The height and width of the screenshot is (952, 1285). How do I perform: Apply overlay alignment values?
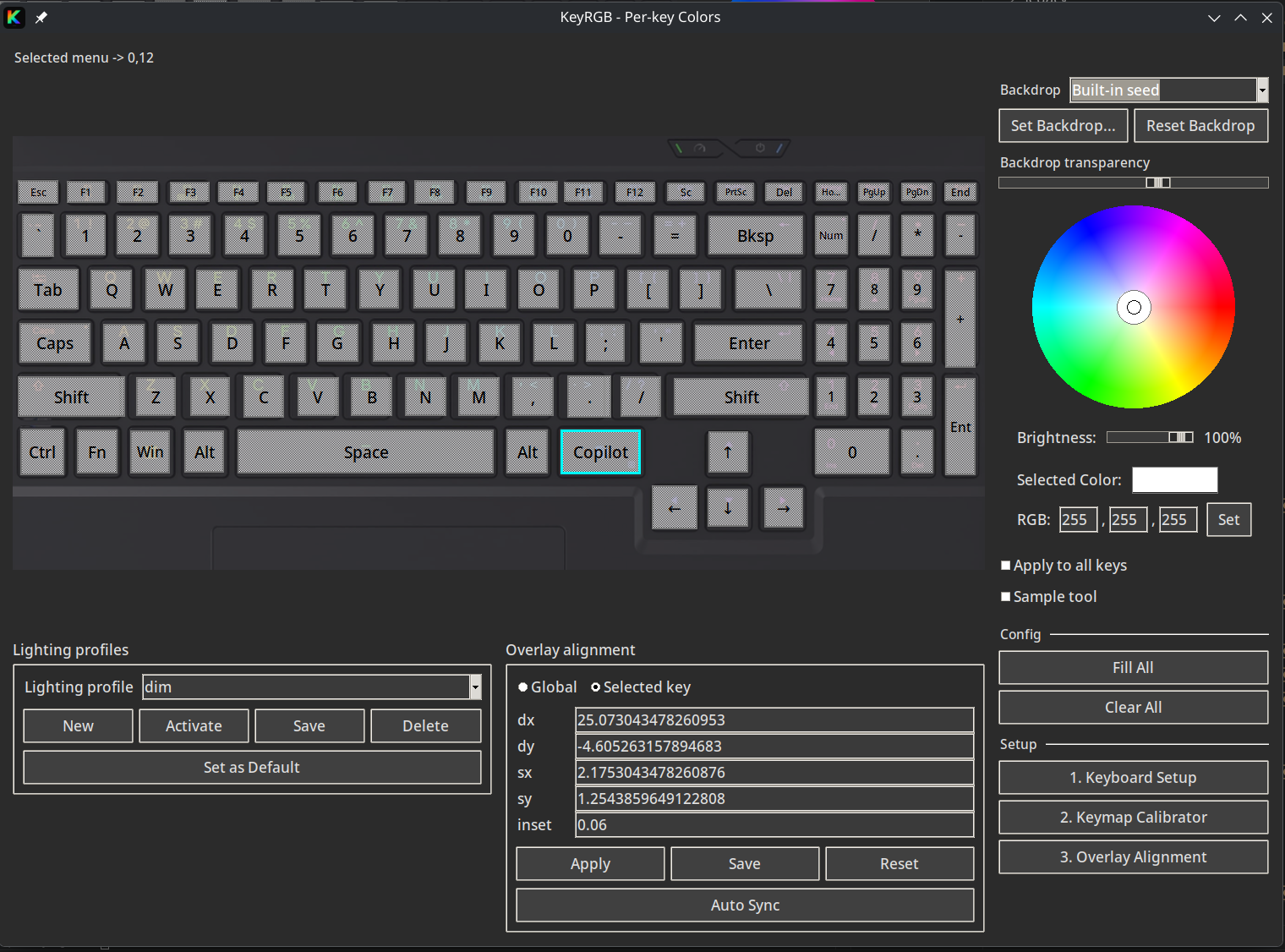[590, 864]
